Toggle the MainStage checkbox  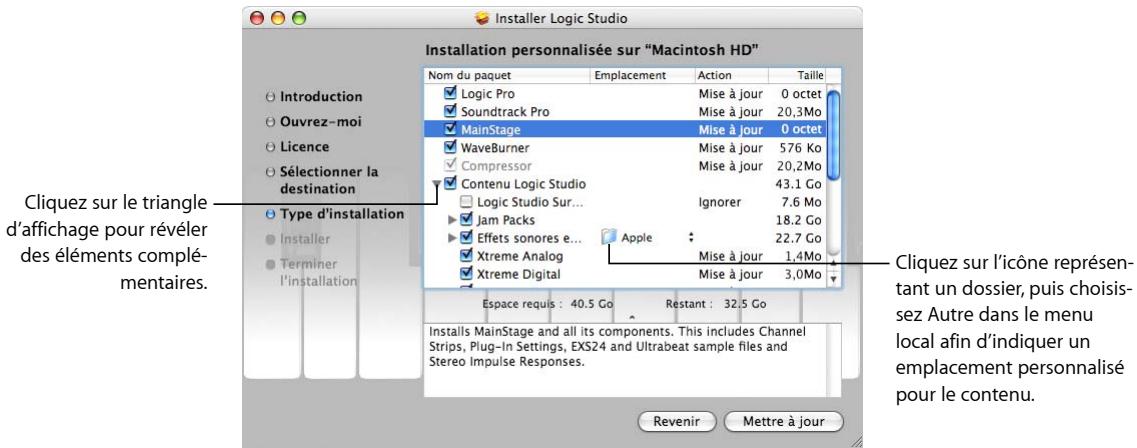(x=450, y=129)
